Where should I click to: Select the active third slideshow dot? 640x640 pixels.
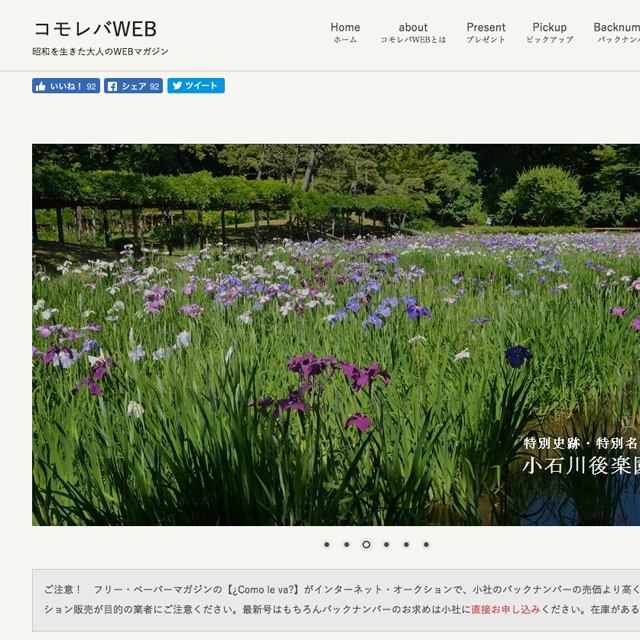(x=367, y=544)
